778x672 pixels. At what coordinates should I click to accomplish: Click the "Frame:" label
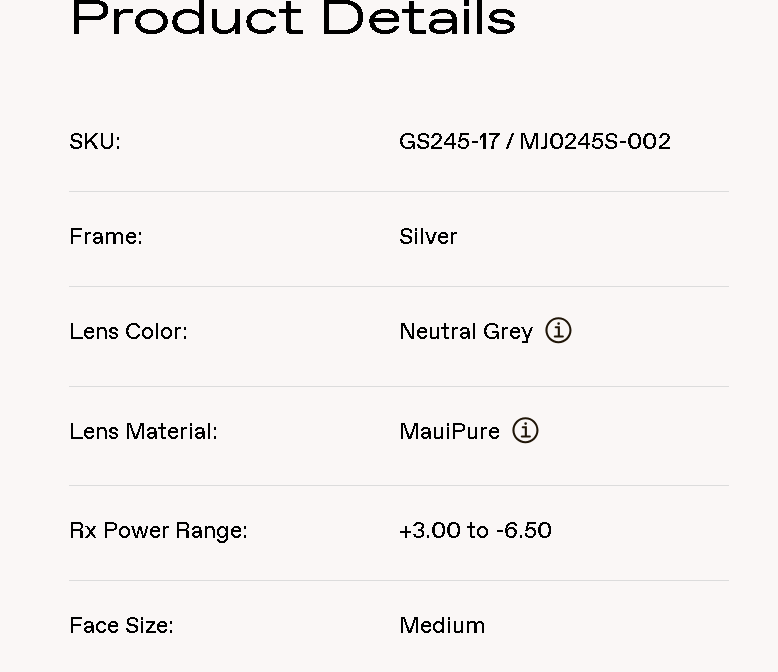point(106,237)
